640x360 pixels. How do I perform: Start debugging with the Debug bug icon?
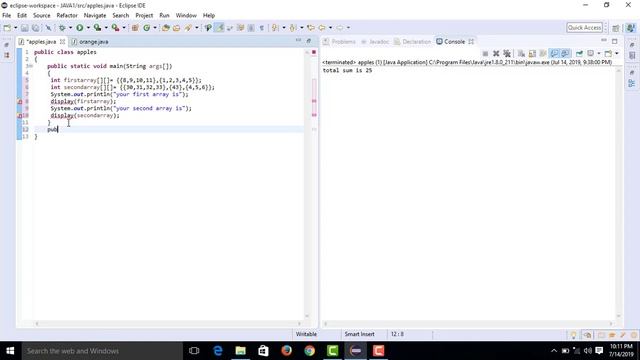(x=62, y=28)
